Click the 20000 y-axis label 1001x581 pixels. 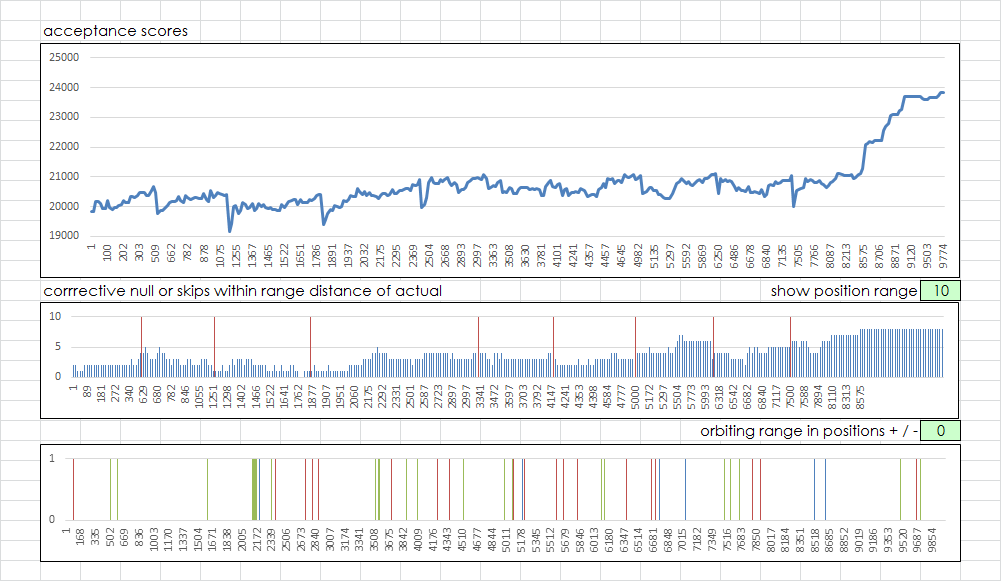point(64,206)
